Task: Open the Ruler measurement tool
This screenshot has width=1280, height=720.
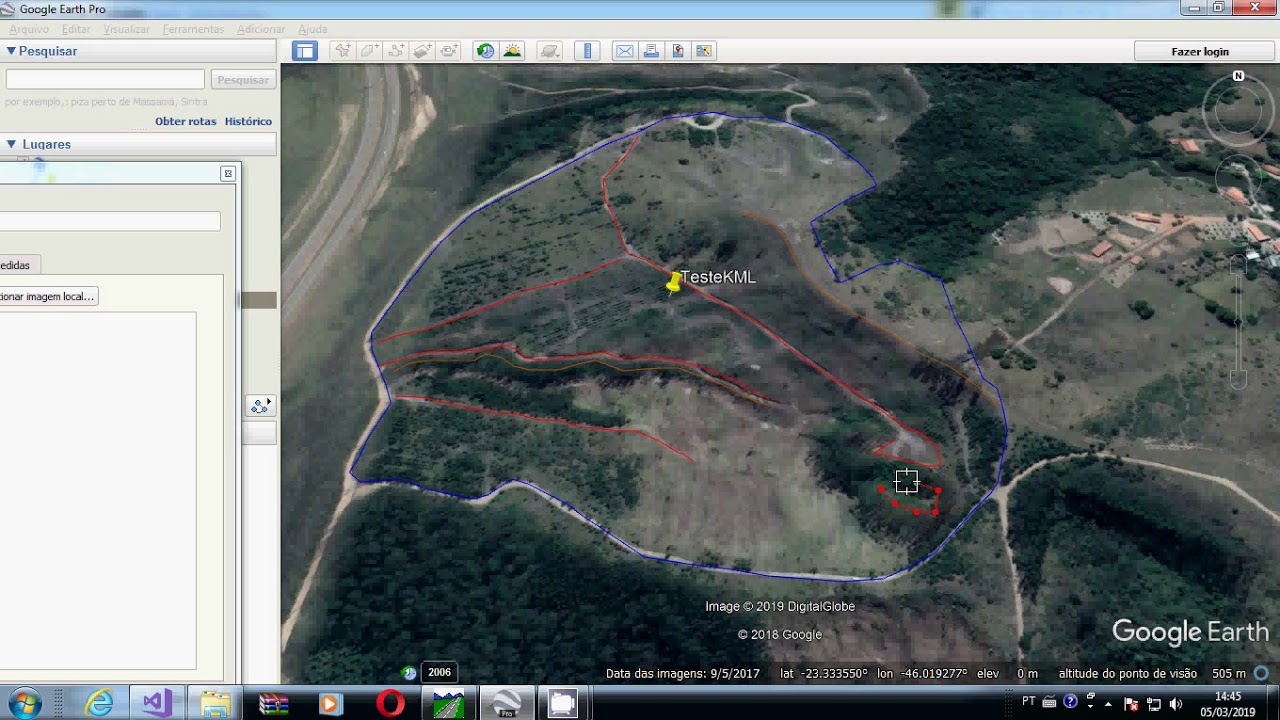Action: pyautogui.click(x=587, y=51)
